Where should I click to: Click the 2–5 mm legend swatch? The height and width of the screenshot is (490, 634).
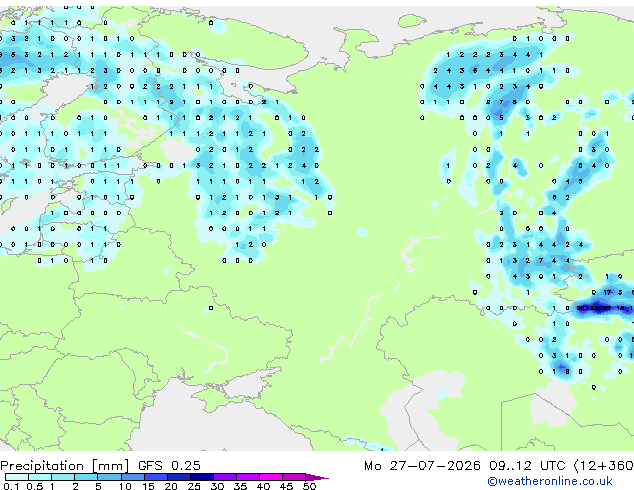(x=86, y=477)
